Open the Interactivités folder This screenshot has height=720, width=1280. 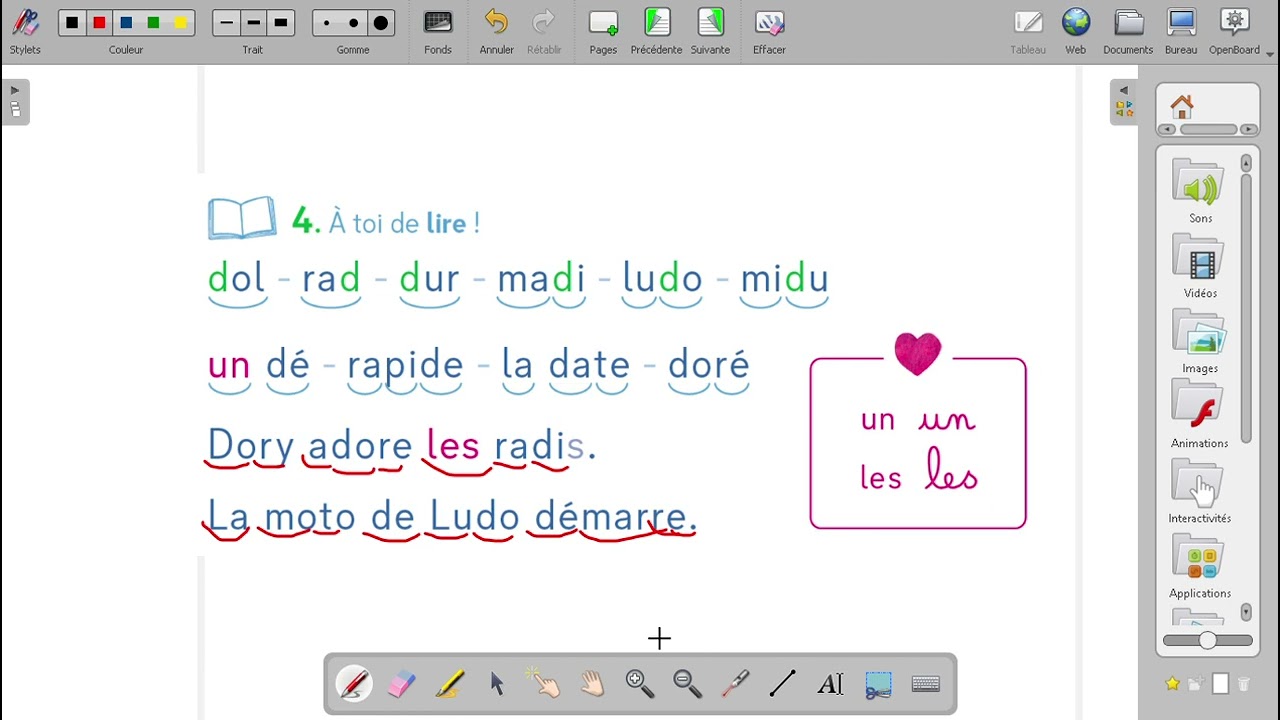click(1200, 492)
